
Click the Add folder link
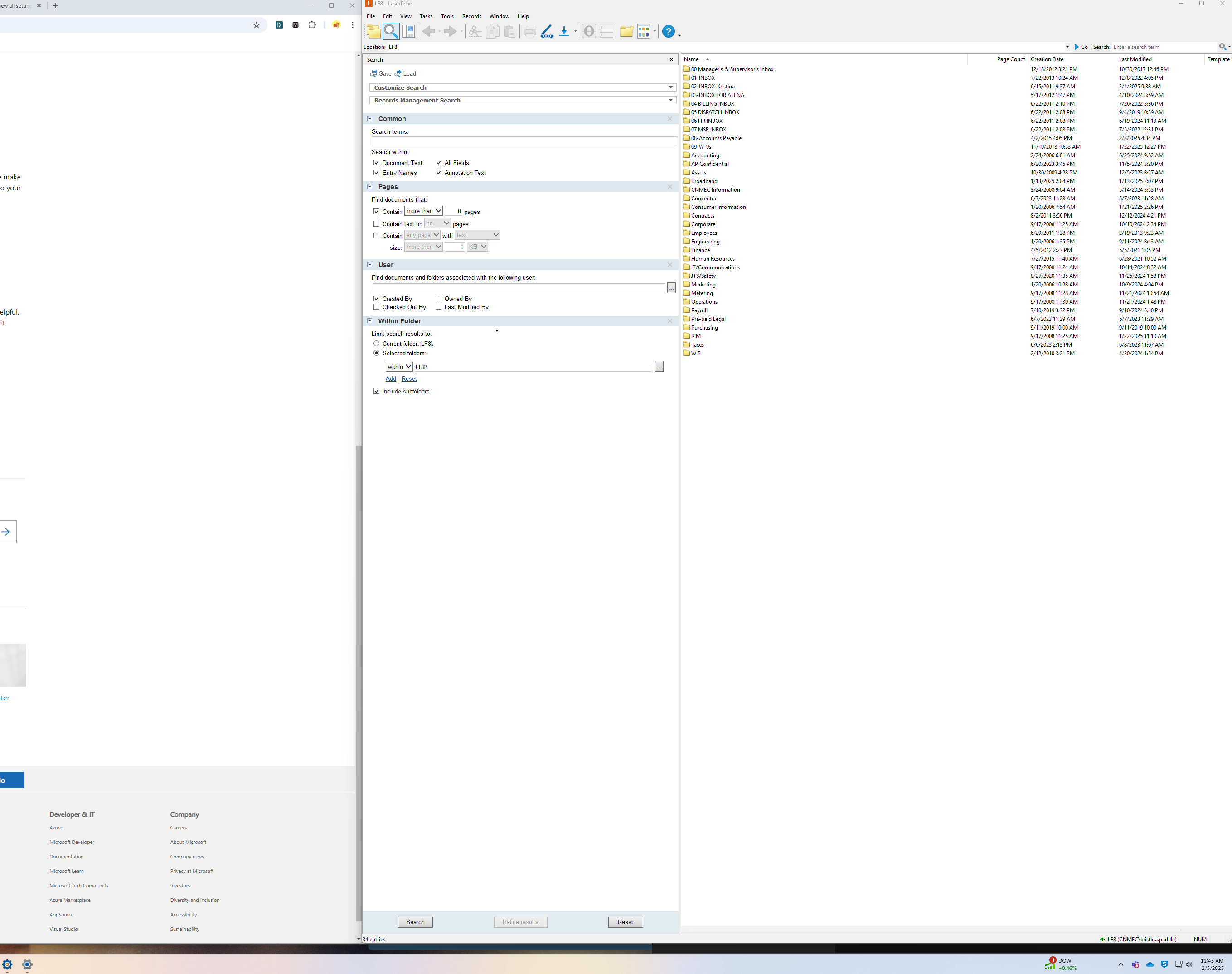pyautogui.click(x=391, y=378)
